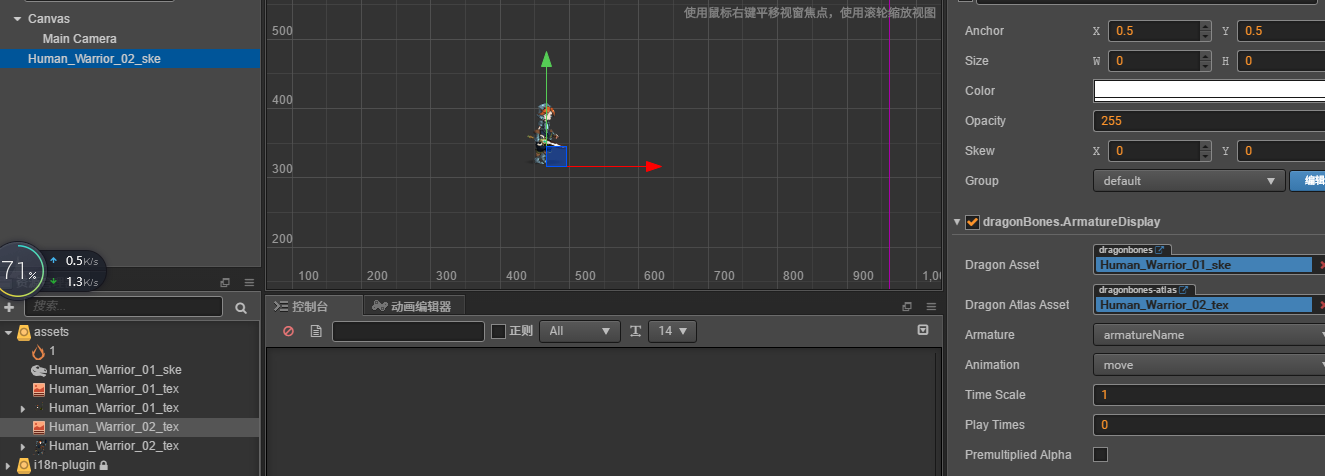Adjust Skew X stepper arrows
Screen dimensions: 1325x476
[x=1205, y=151]
